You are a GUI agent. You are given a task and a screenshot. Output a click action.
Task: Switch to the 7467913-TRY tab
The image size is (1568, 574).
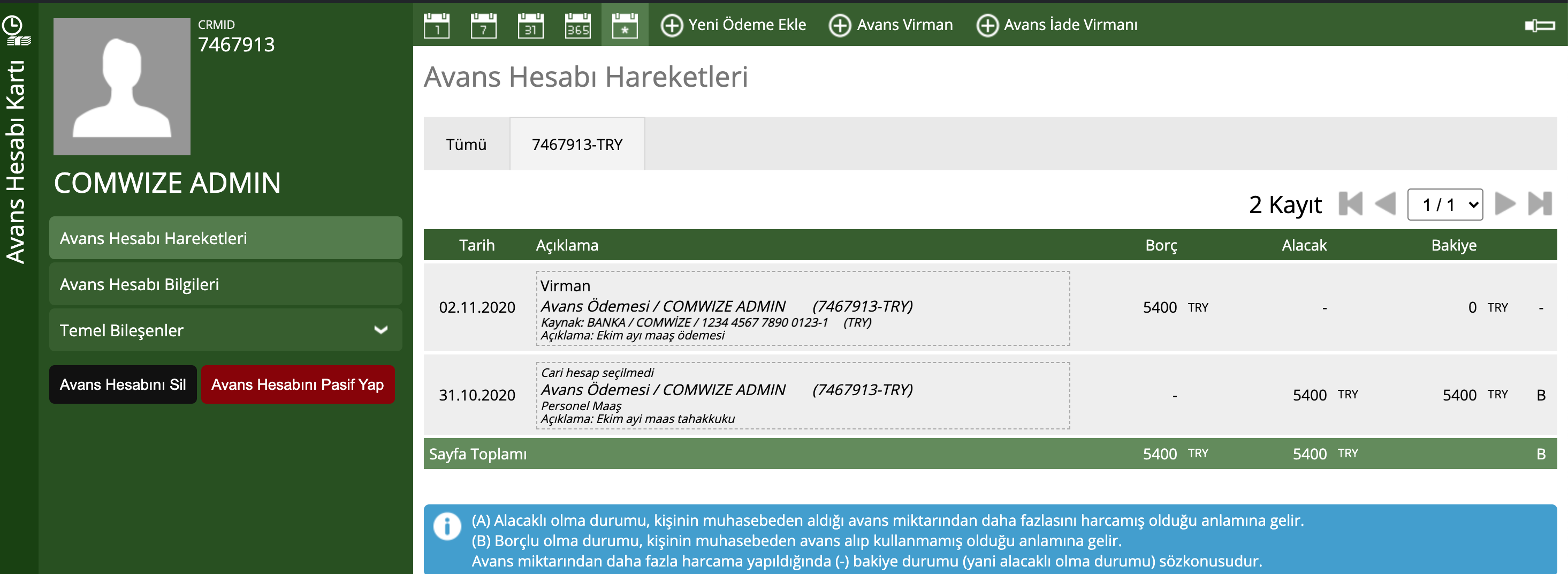tap(577, 145)
